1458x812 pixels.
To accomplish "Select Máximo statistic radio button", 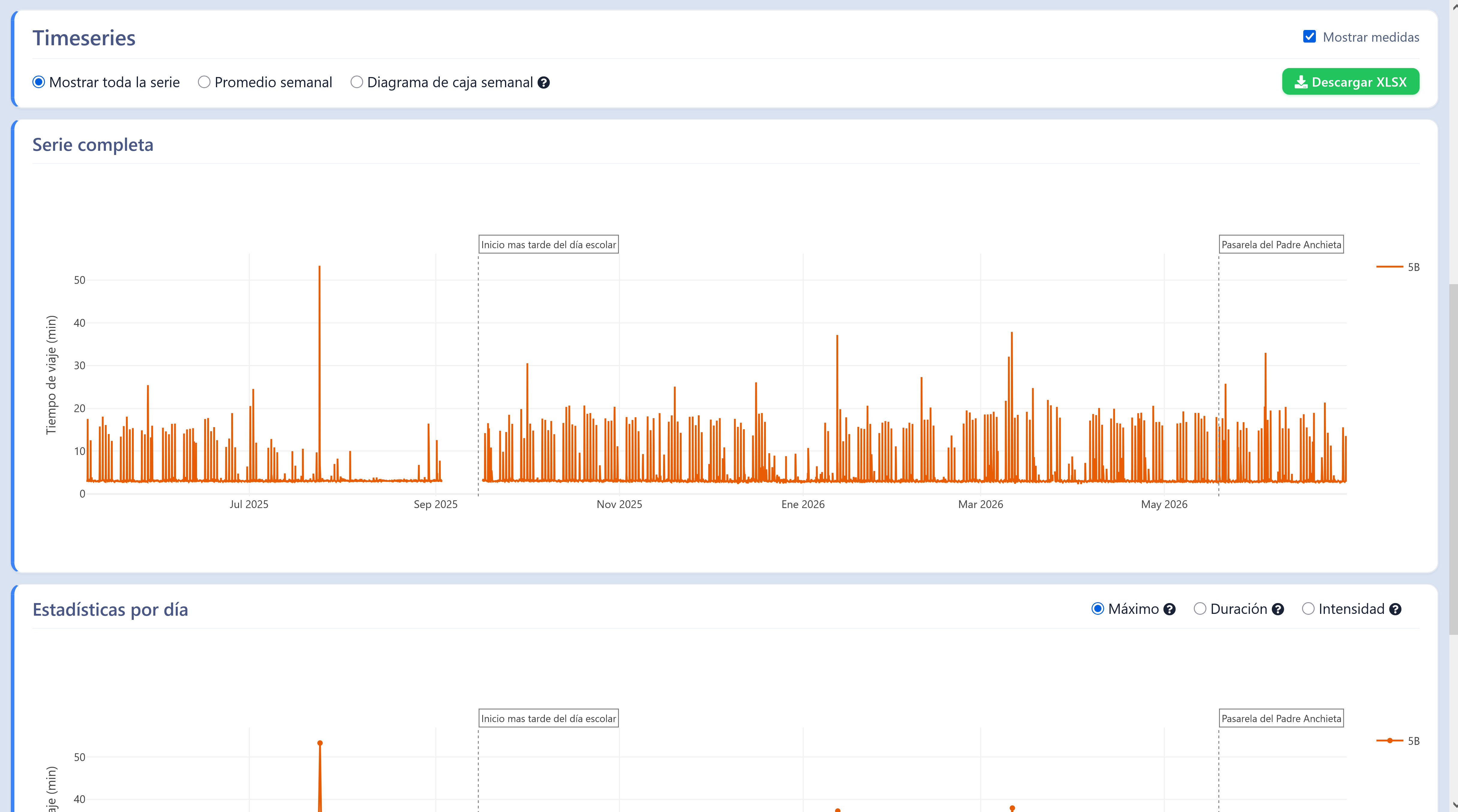I will [1098, 609].
